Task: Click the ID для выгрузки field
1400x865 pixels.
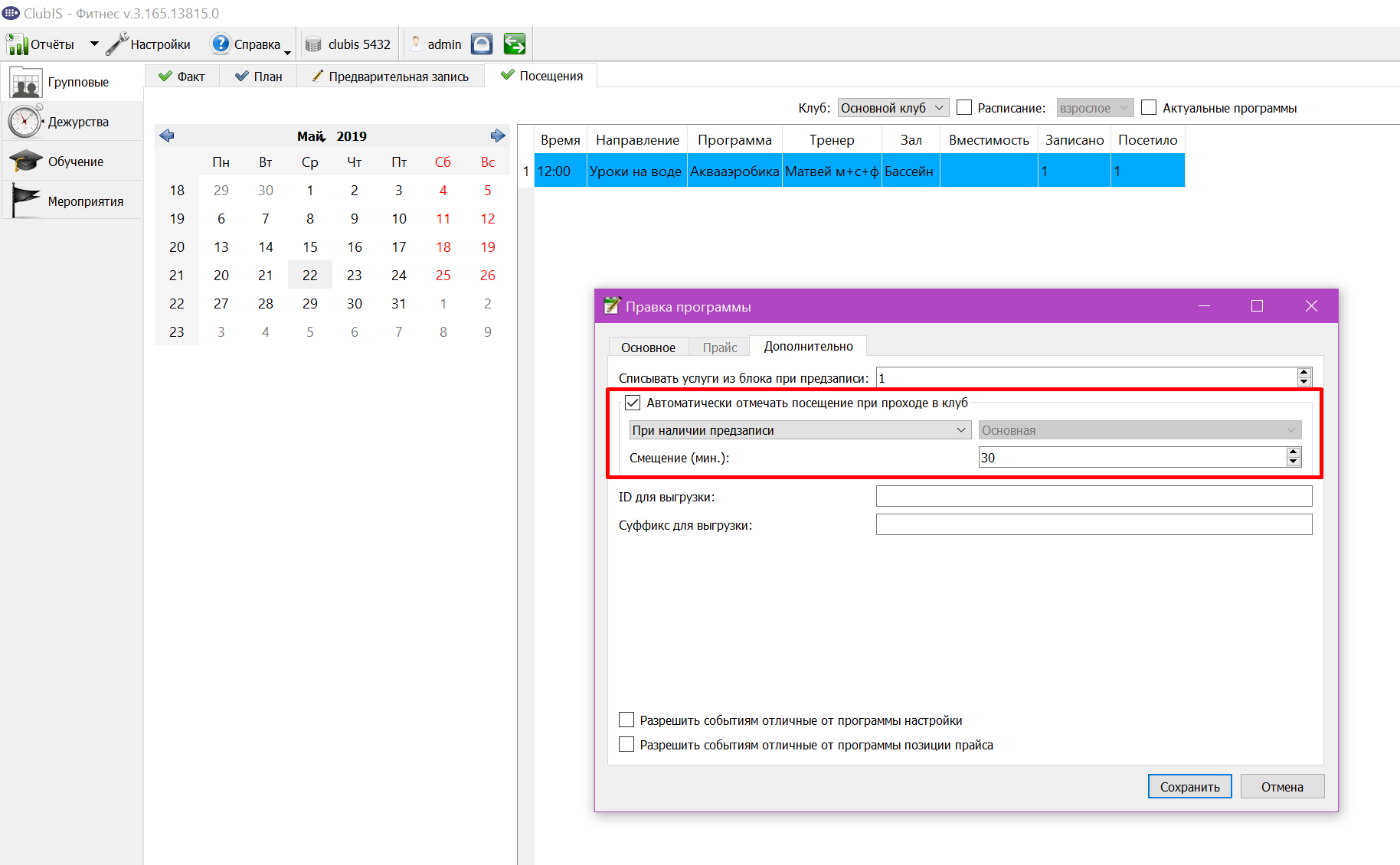Action: pyautogui.click(x=1094, y=496)
